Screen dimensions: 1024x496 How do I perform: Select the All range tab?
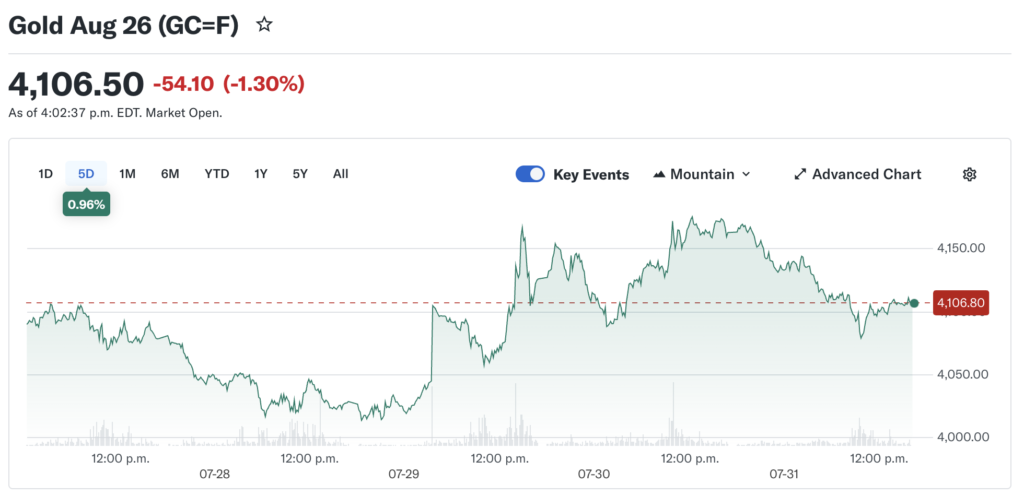(x=340, y=174)
